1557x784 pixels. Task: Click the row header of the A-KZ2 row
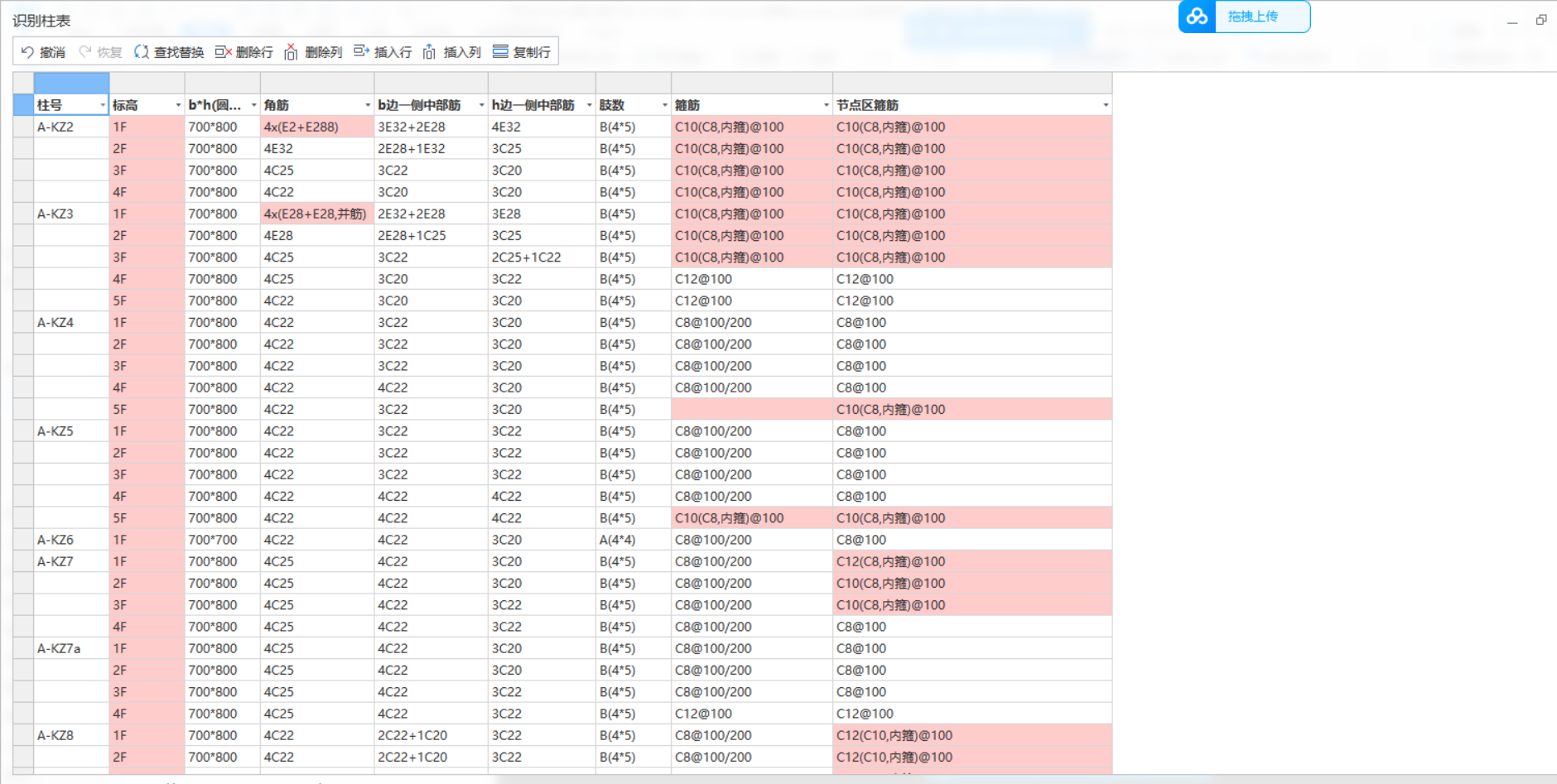coord(23,127)
